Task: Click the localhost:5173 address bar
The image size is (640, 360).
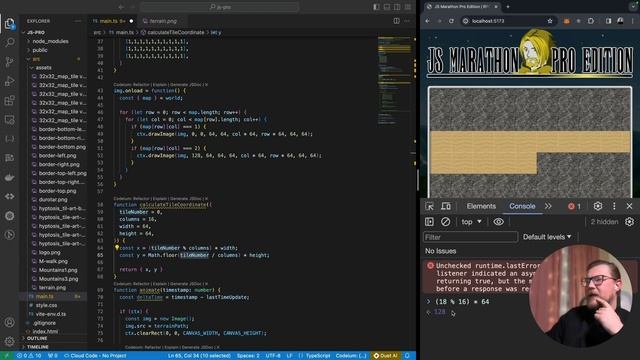Action: (x=506, y=21)
